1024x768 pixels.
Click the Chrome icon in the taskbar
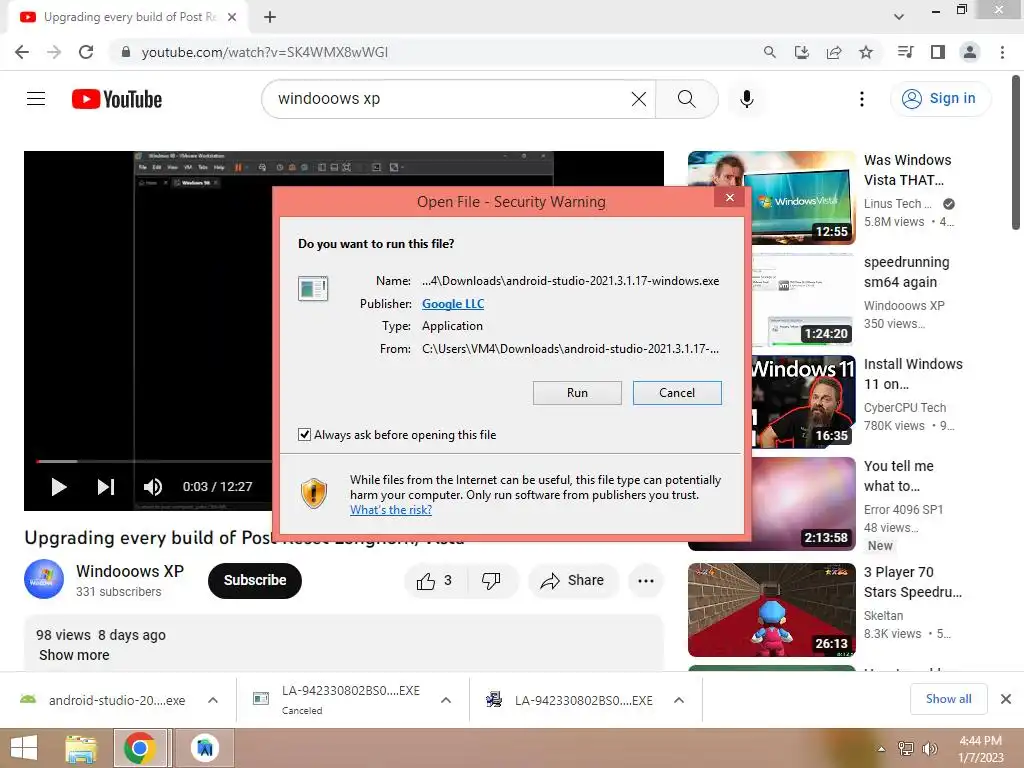pos(140,748)
